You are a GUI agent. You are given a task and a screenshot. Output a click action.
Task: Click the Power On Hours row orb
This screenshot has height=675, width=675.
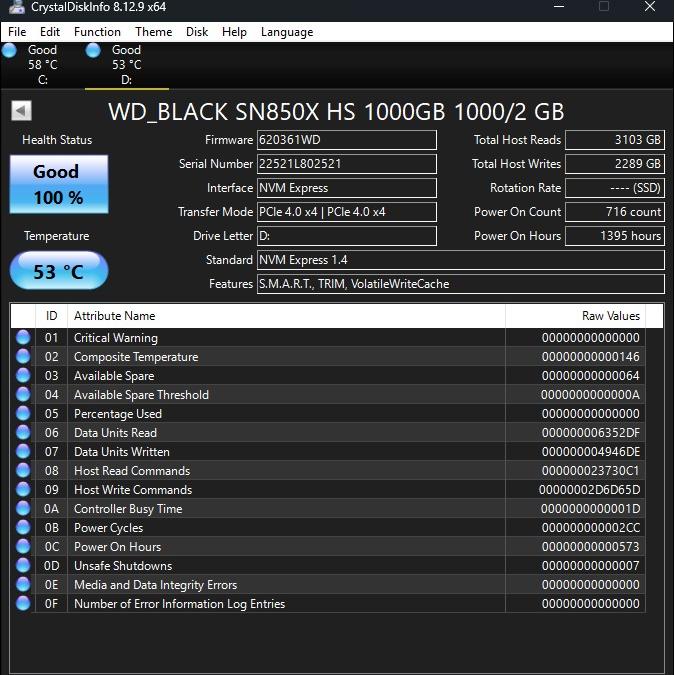tap(23, 547)
